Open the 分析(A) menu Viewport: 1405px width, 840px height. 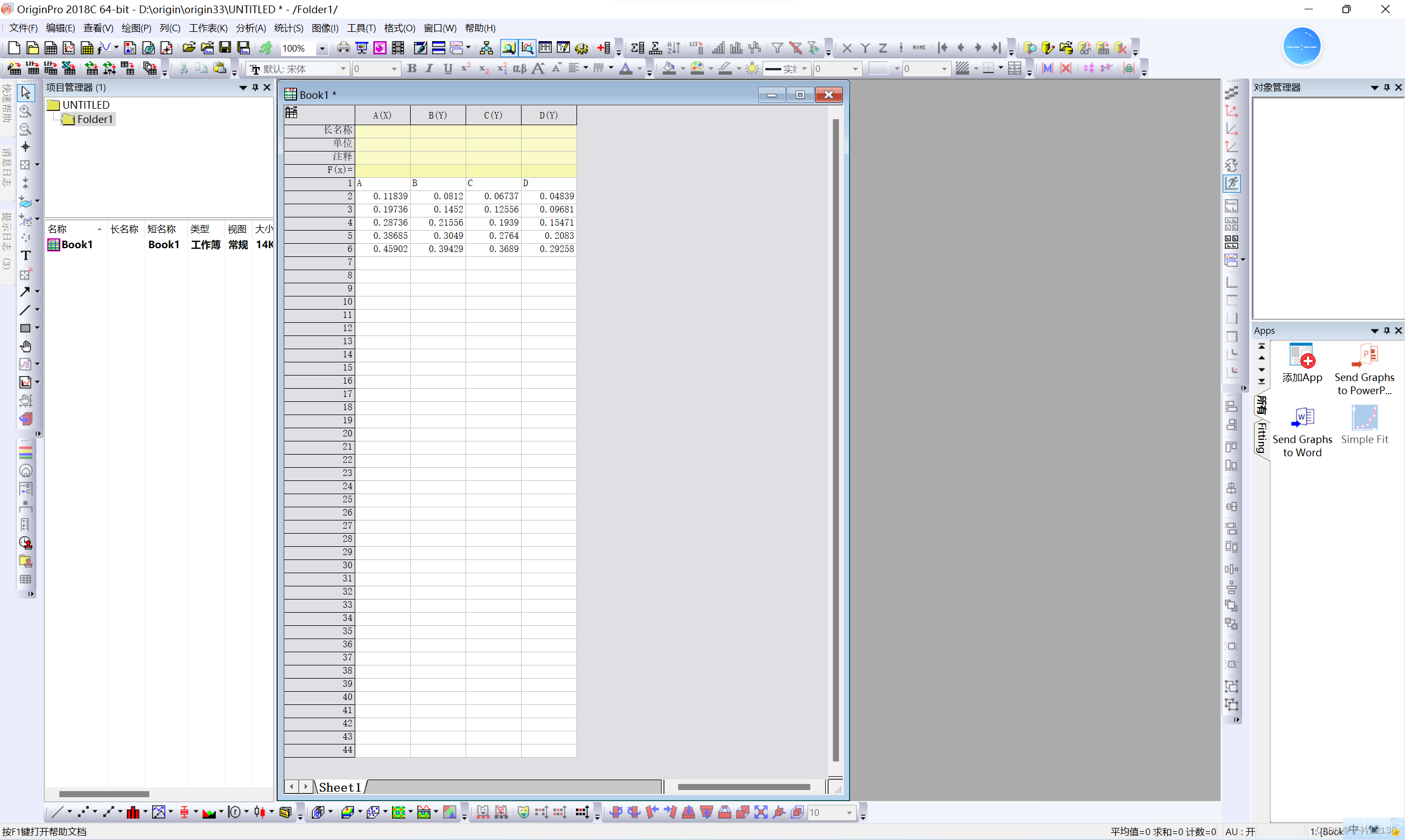[x=250, y=28]
